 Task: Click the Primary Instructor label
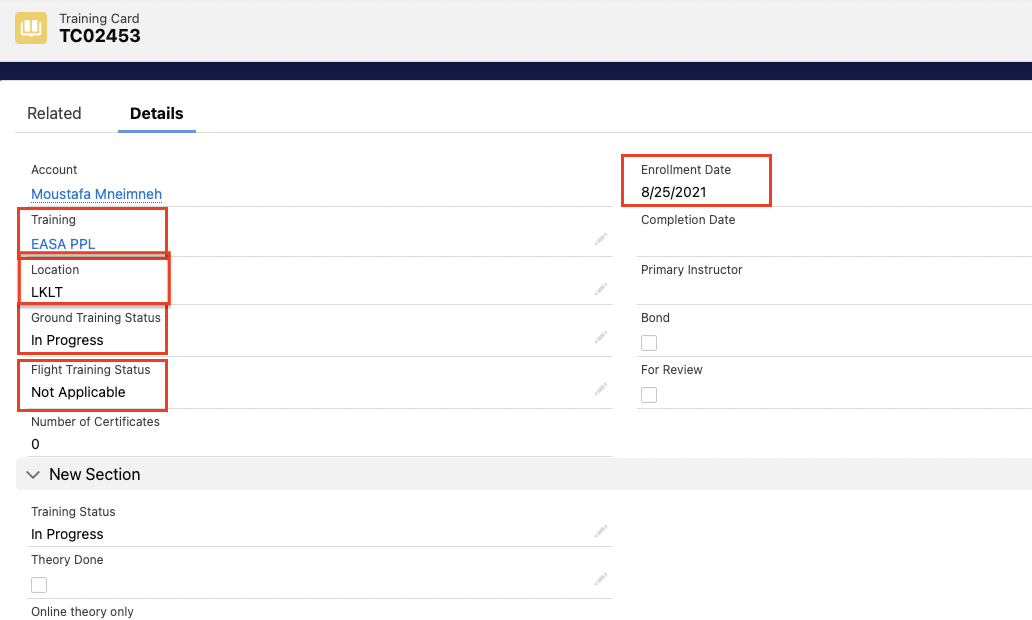coord(692,270)
